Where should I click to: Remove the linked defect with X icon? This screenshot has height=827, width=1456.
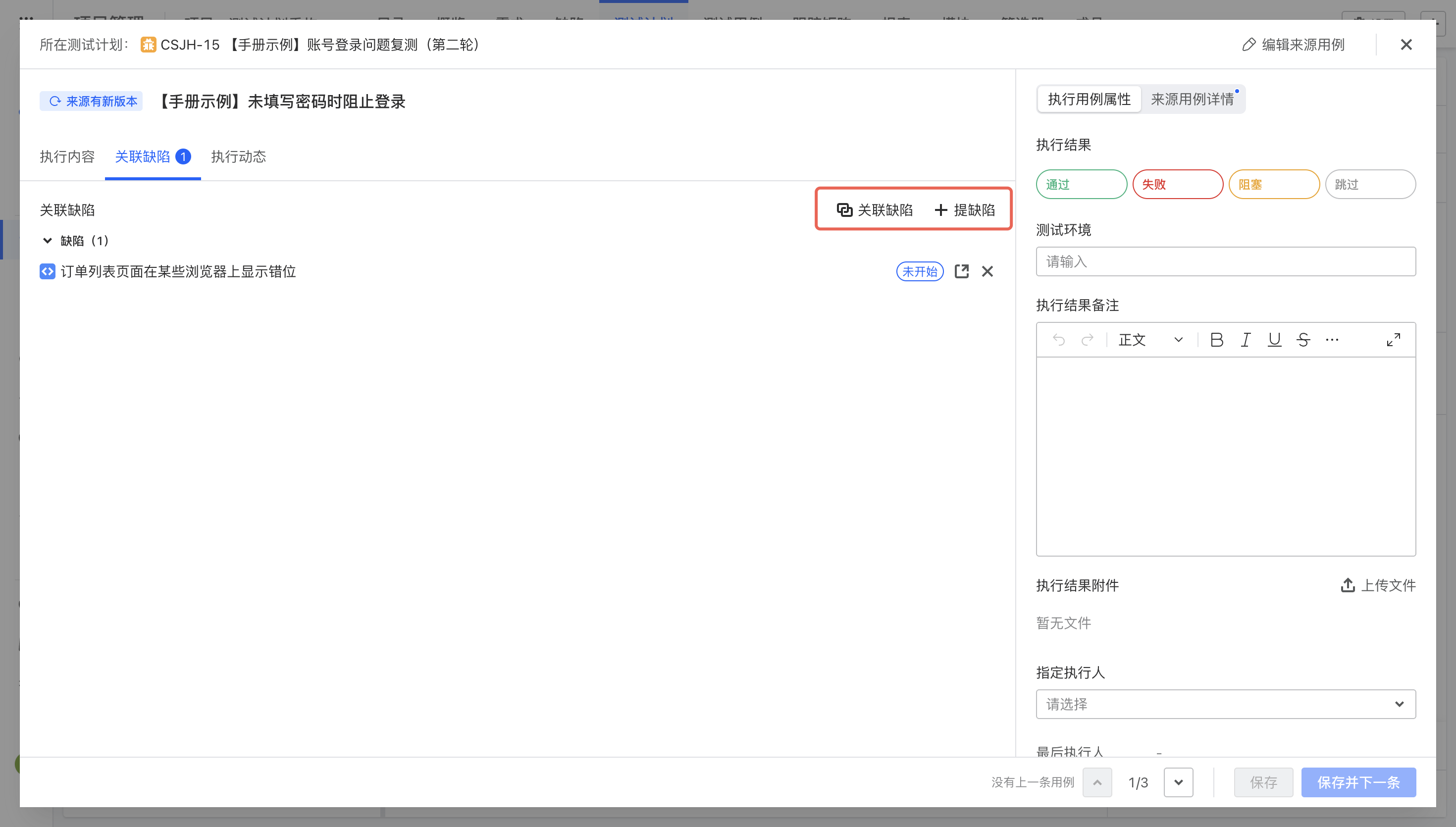click(x=988, y=271)
